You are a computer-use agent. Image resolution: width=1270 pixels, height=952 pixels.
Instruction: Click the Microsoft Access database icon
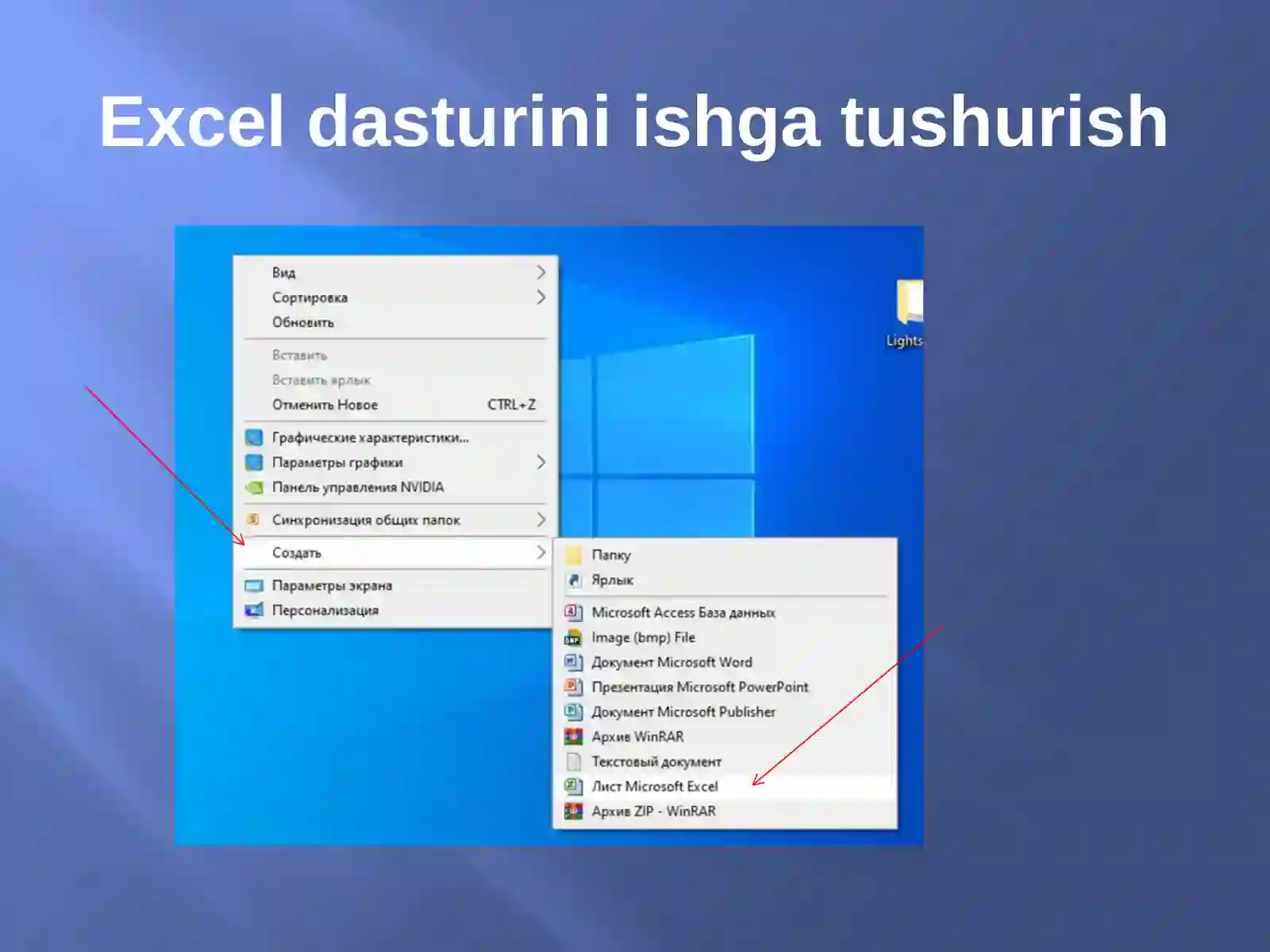[x=573, y=612]
